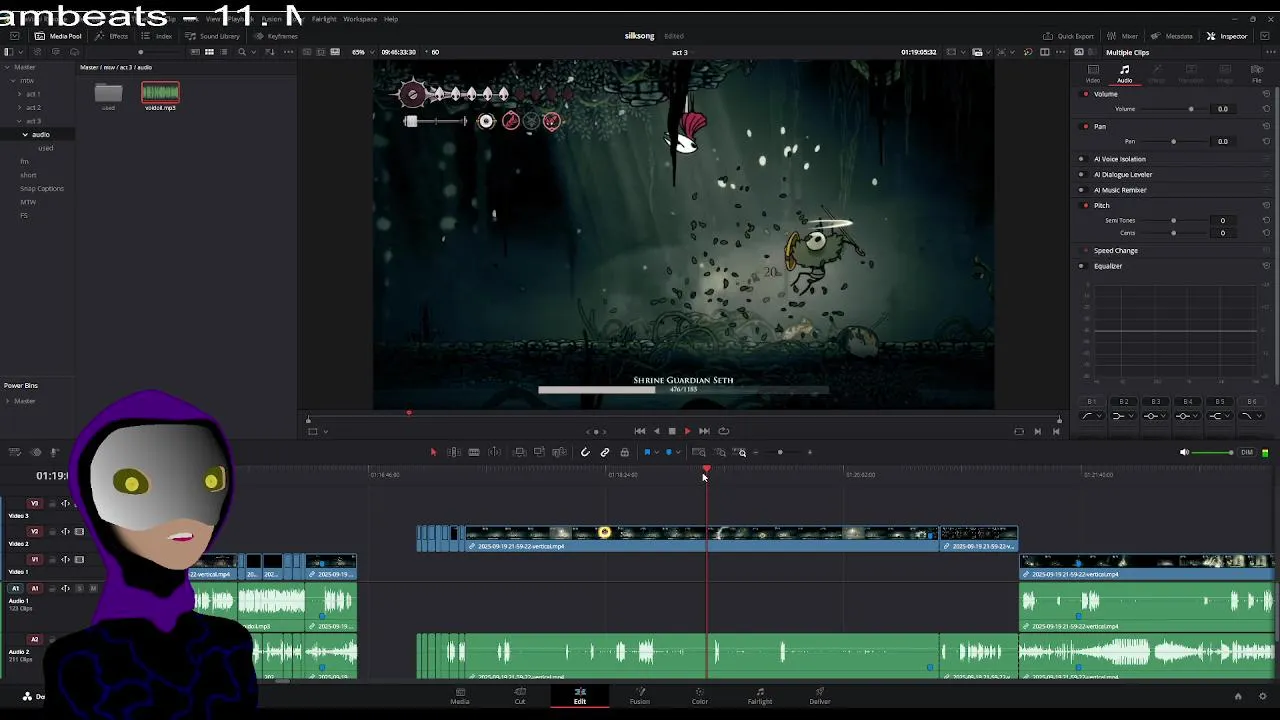Viewport: 1280px width, 720px height.
Task: Open the Keyframes panel
Action: pos(276,36)
